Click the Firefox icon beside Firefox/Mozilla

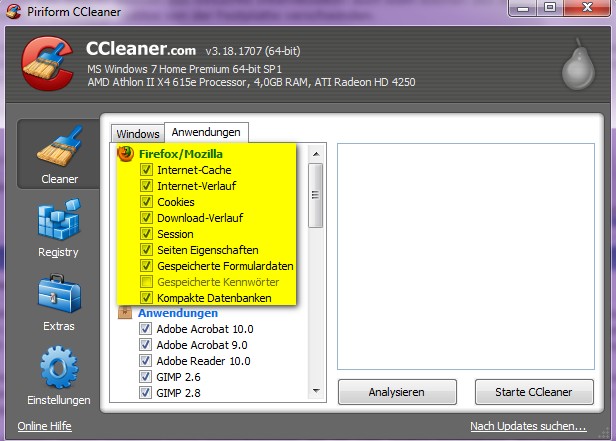point(126,154)
